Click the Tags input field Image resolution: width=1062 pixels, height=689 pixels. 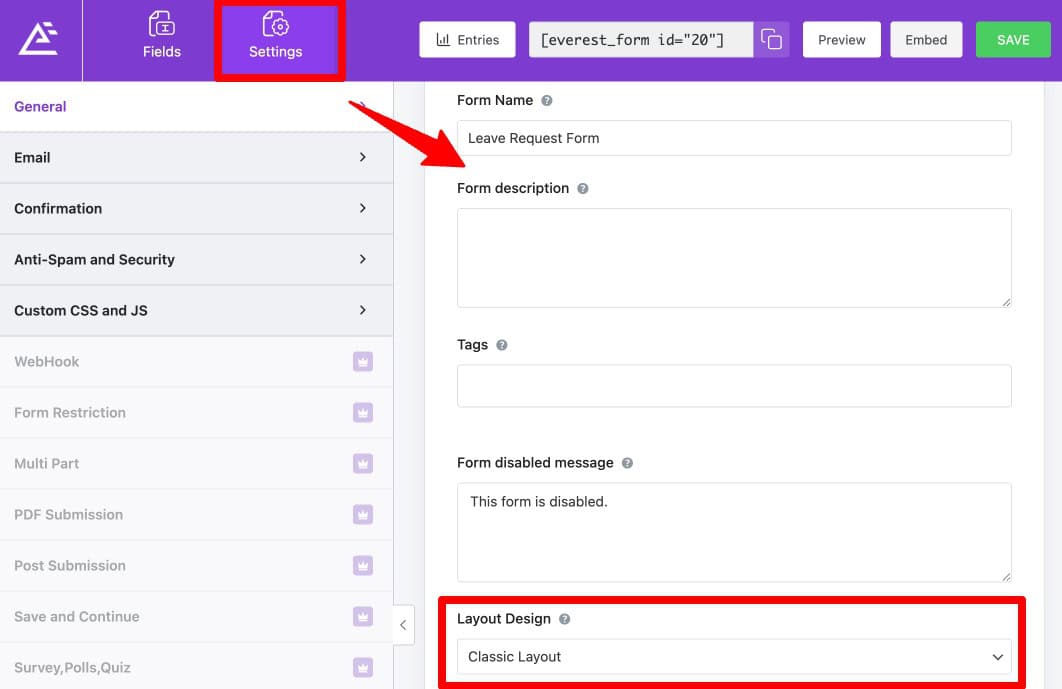734,386
